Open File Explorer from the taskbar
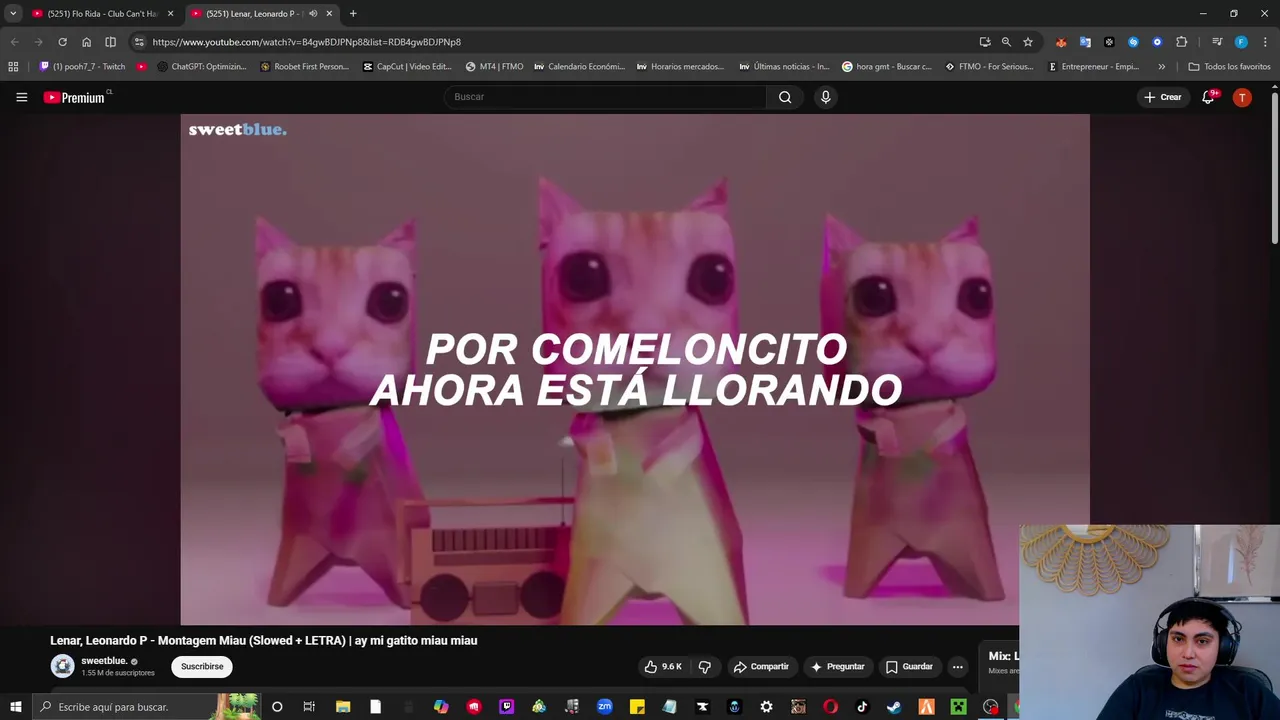 click(x=343, y=707)
